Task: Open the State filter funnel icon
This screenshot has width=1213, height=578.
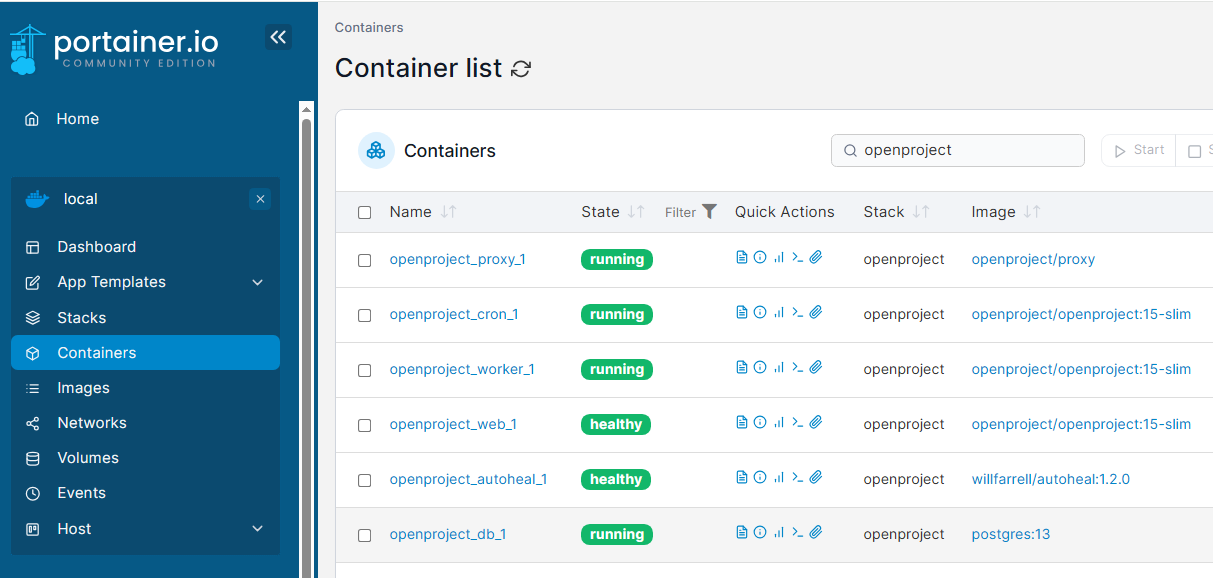Action: point(709,211)
